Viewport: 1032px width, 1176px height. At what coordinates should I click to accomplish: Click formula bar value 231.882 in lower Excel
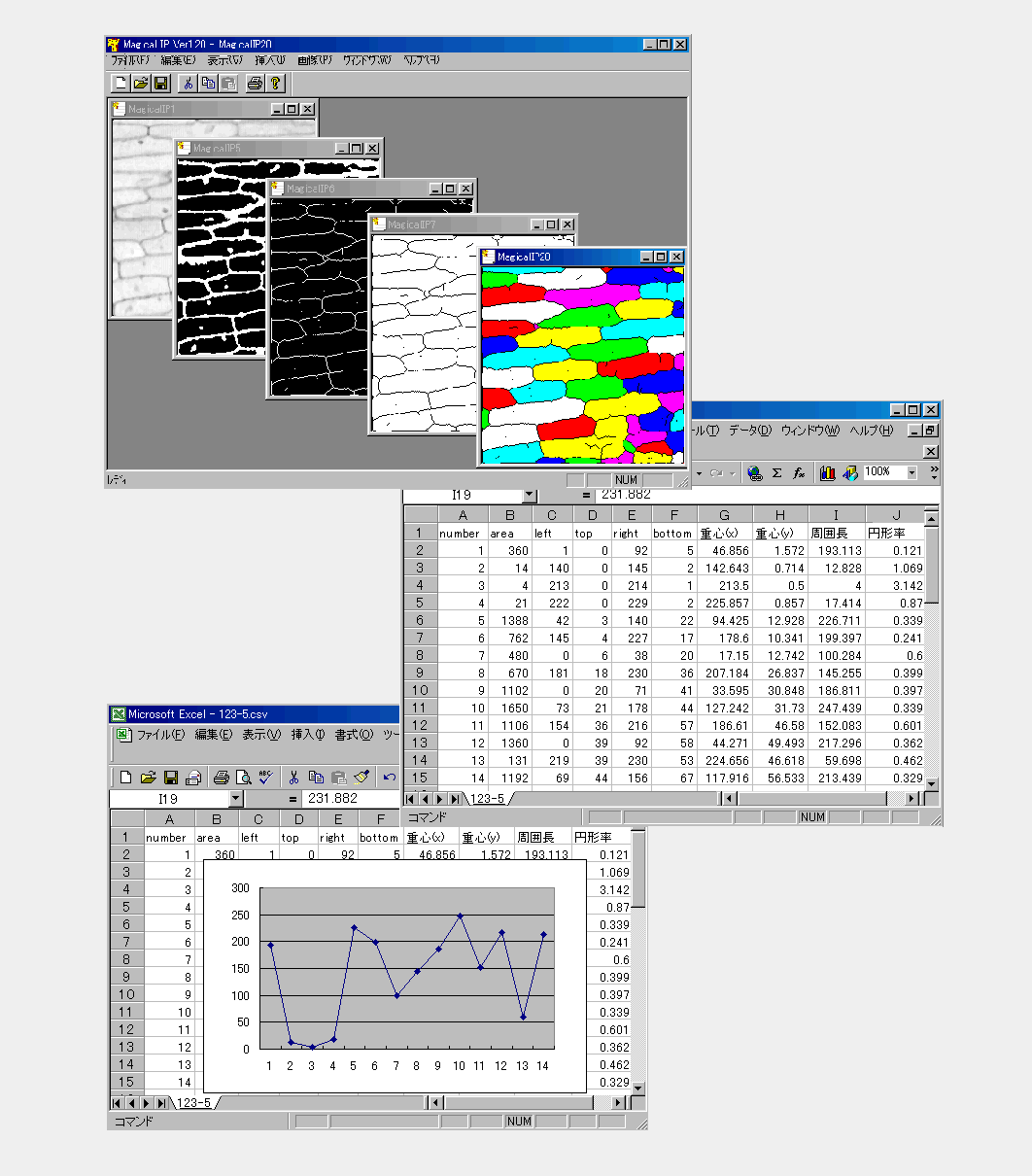coord(333,799)
